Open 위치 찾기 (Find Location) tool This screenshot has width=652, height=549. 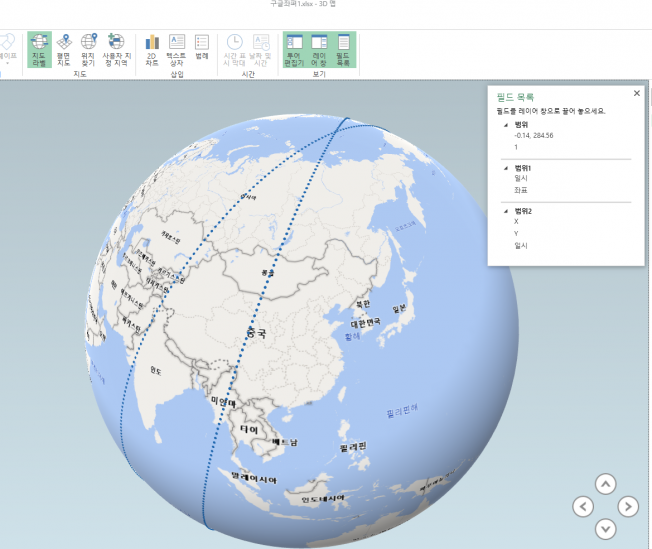pos(89,49)
